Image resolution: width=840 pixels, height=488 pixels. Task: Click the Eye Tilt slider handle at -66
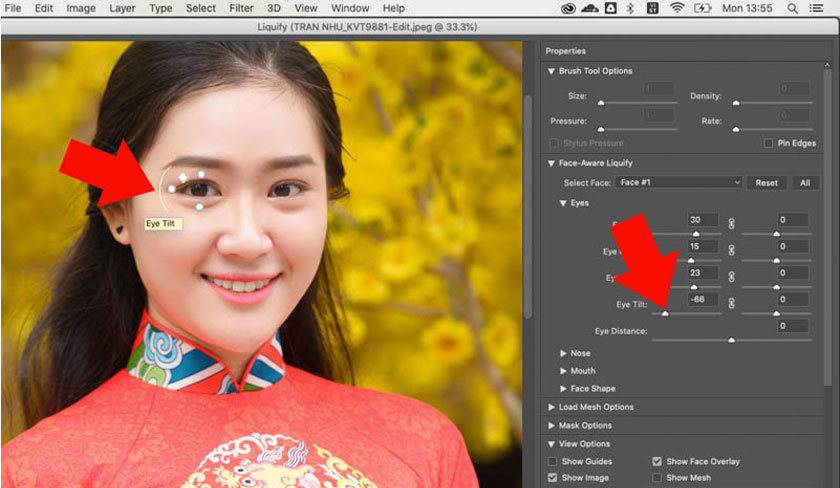pyautogui.click(x=665, y=313)
